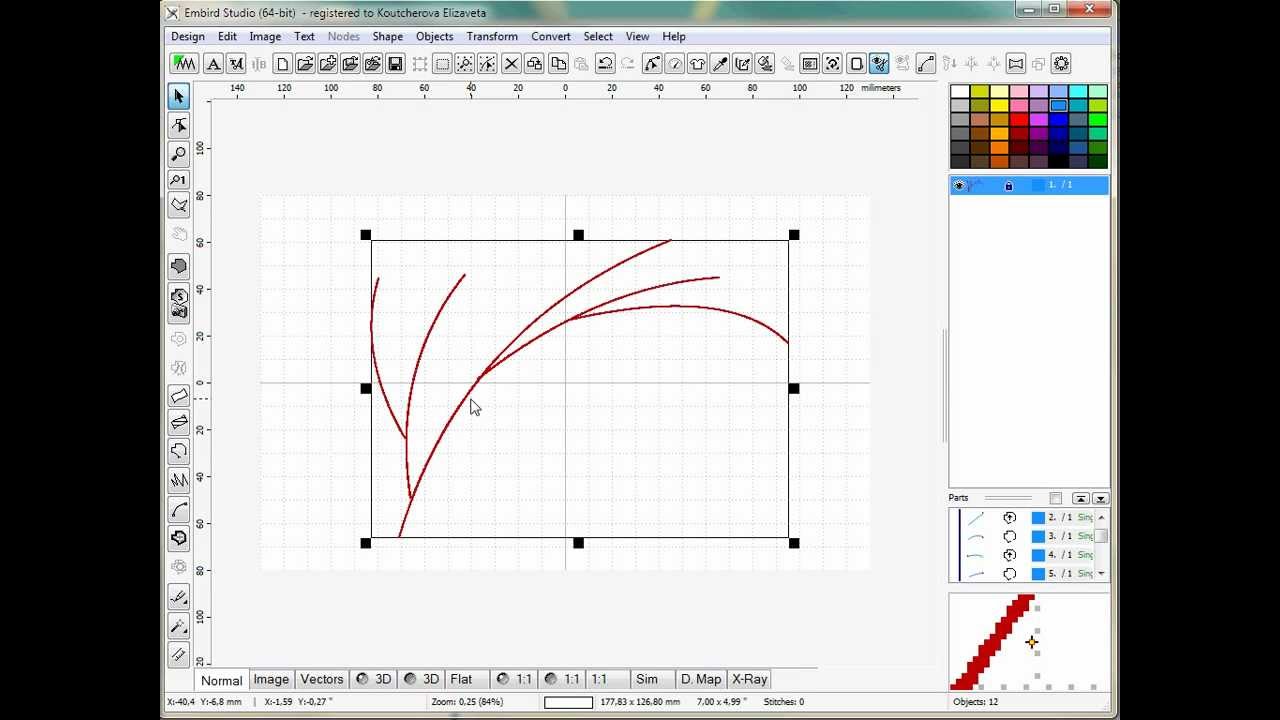The image size is (1280, 720).
Task: Select the node edit tool below arrow tool
Action: pyautogui.click(x=179, y=125)
